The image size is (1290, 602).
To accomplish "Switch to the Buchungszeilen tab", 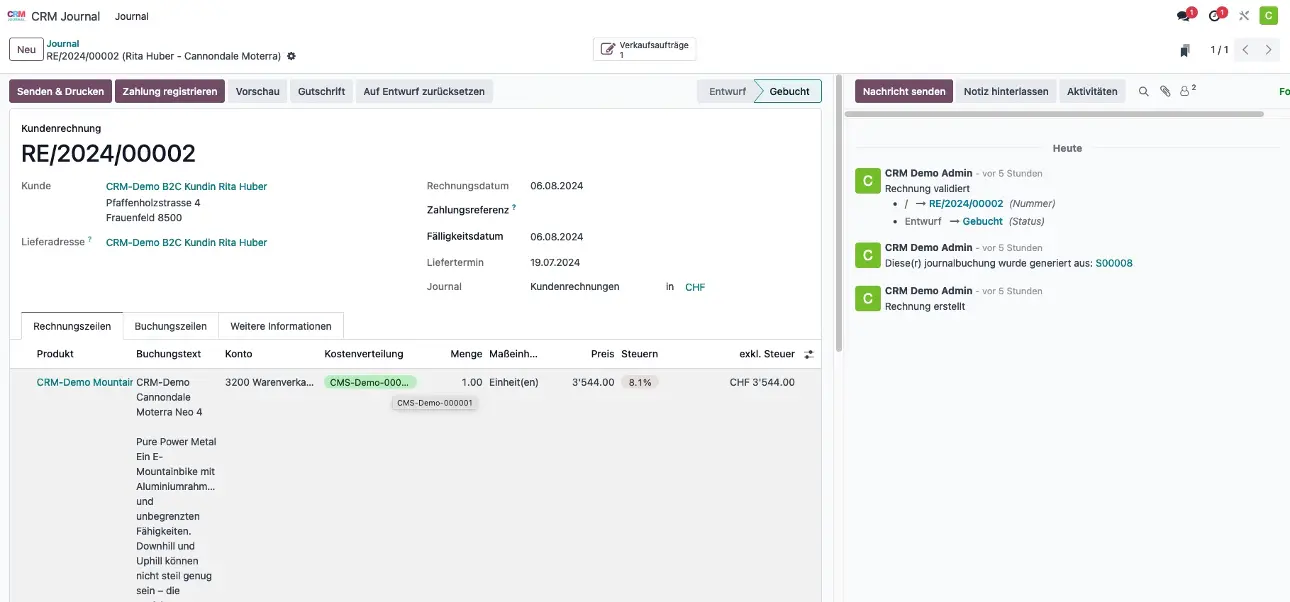I will click(171, 326).
